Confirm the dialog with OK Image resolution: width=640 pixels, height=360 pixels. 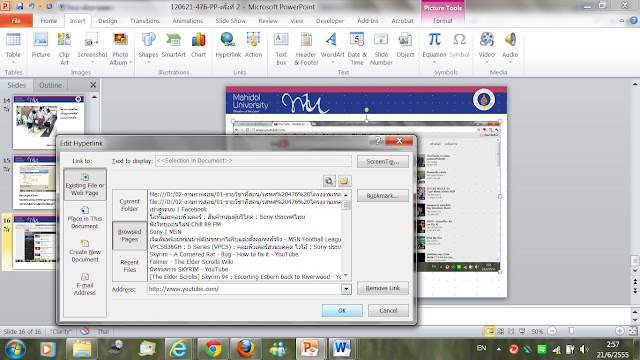(x=342, y=310)
